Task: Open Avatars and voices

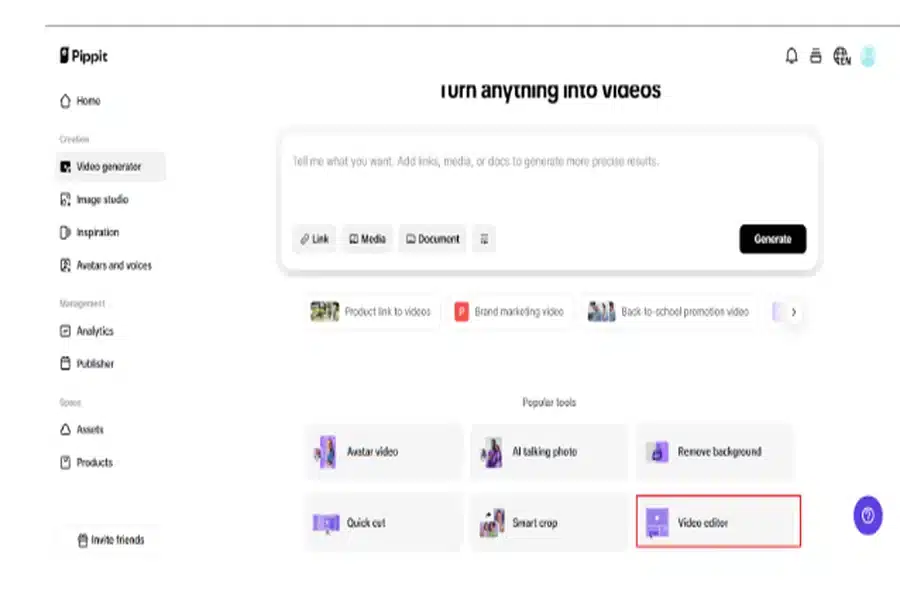Action: click(106, 265)
